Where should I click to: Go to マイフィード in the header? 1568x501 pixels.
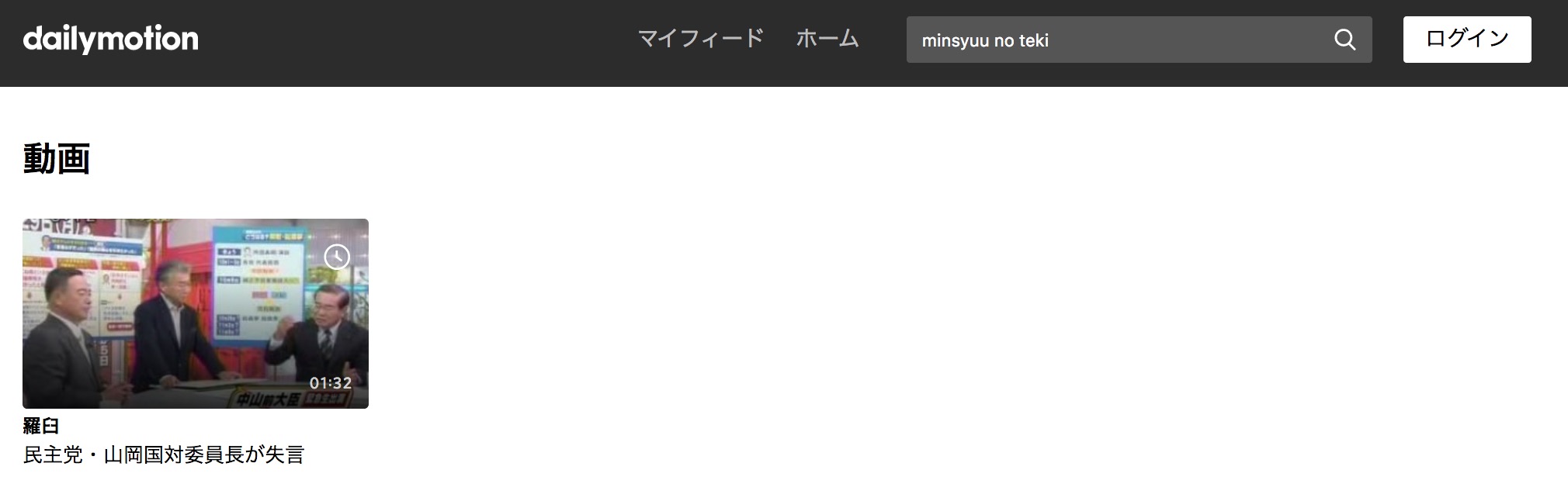point(700,38)
